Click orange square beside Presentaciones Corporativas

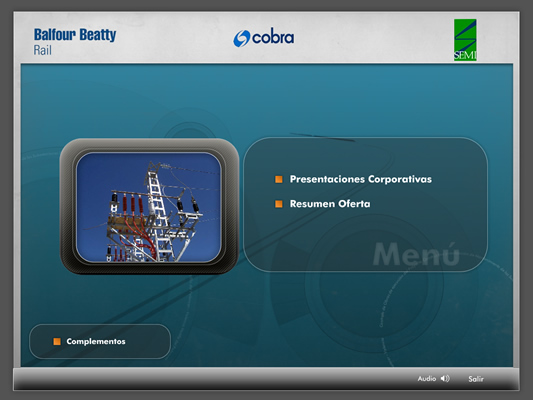[x=279, y=179]
